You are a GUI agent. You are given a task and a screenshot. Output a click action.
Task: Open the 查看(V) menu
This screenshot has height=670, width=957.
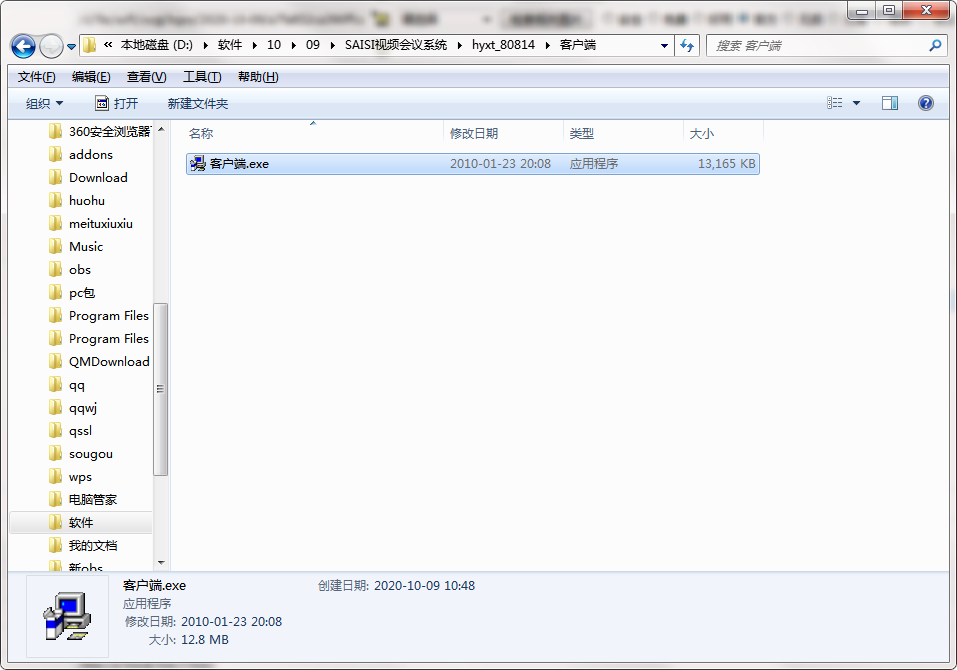tap(146, 77)
